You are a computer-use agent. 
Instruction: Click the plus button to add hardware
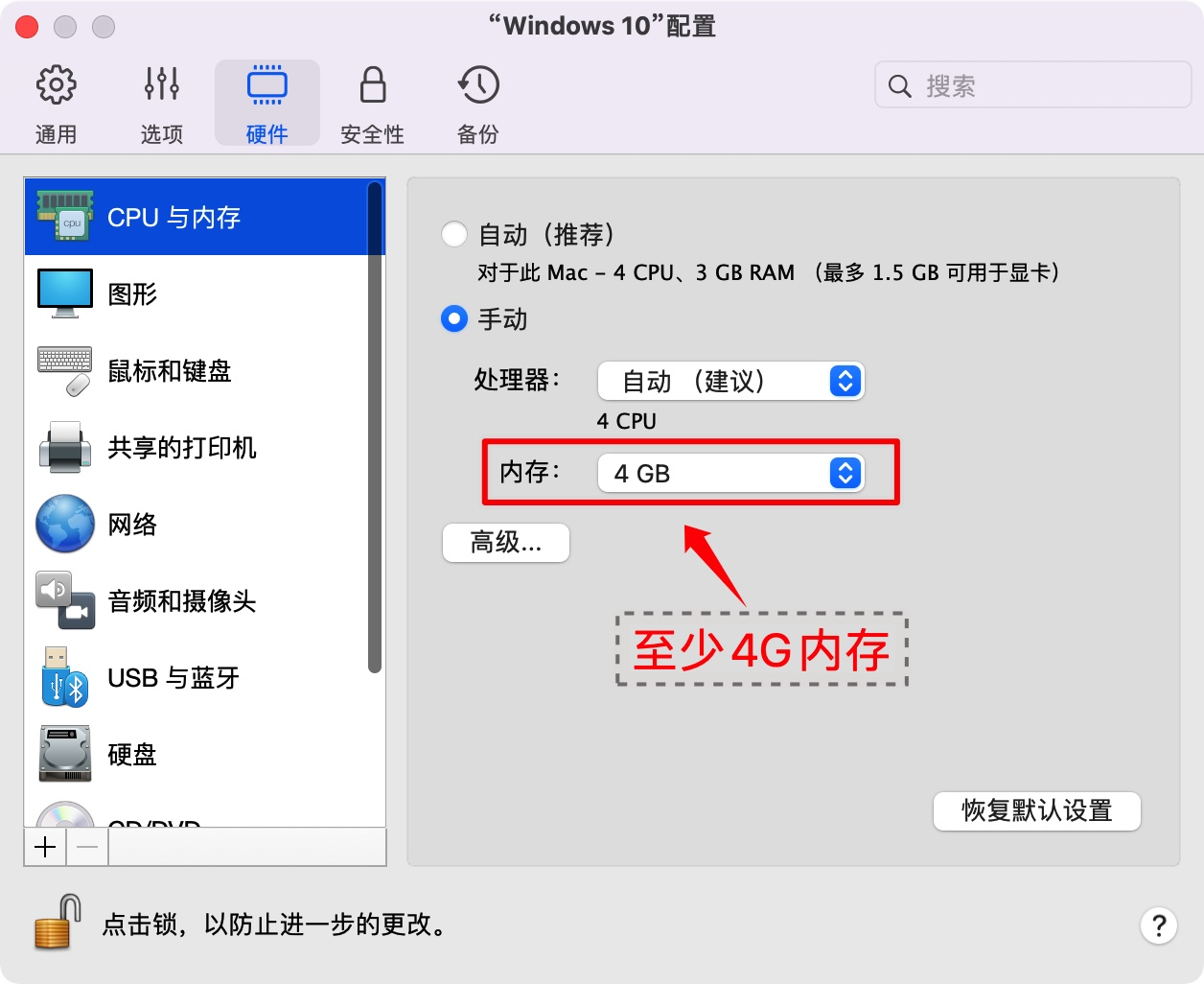pos(45,847)
